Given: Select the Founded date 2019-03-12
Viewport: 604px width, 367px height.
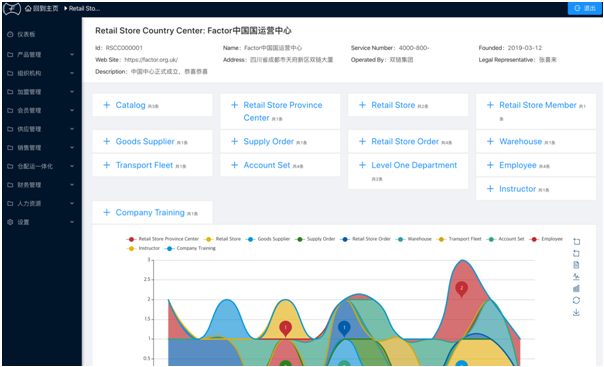Looking at the screenshot, I should pos(525,48).
